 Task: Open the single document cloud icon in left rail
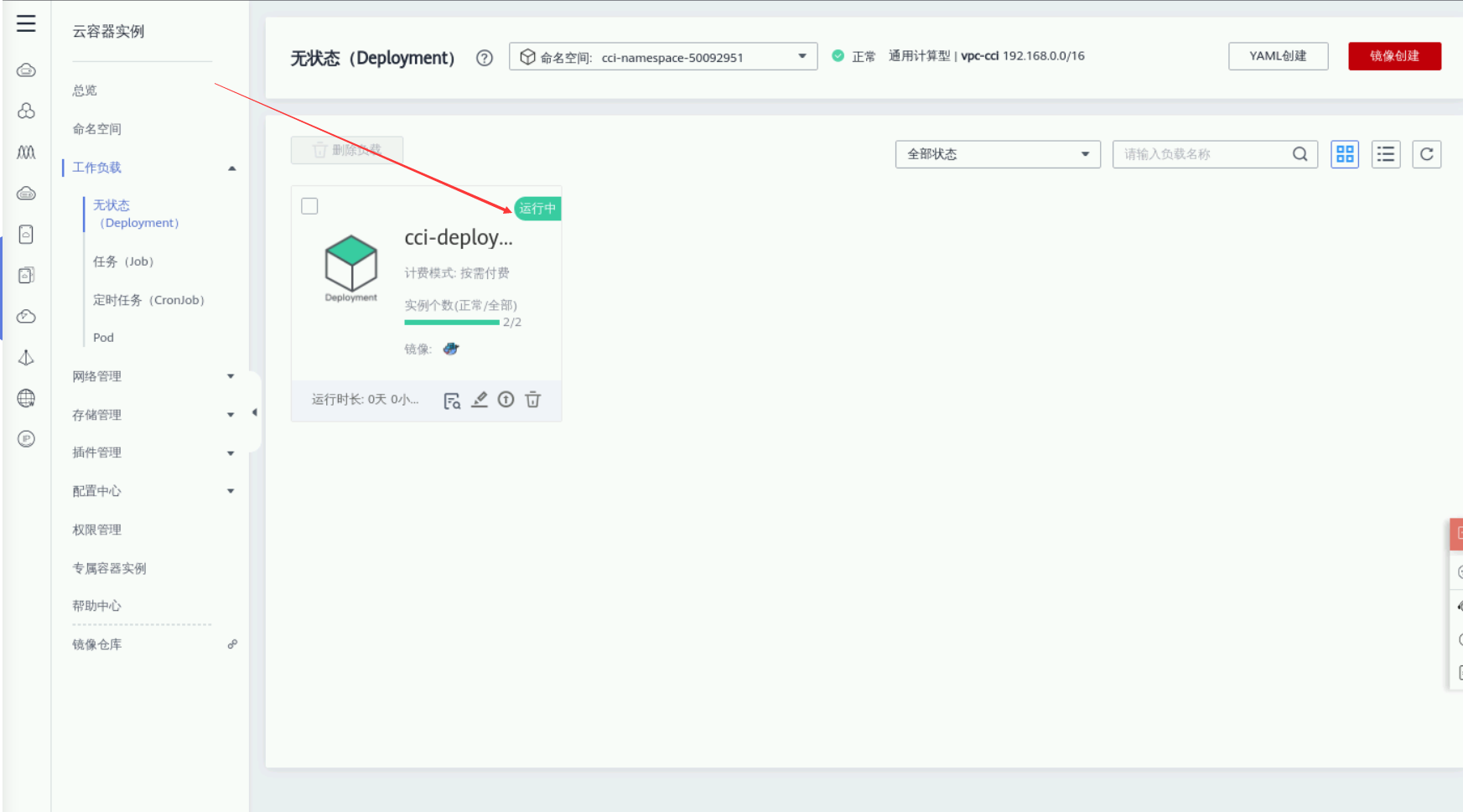tap(26, 235)
